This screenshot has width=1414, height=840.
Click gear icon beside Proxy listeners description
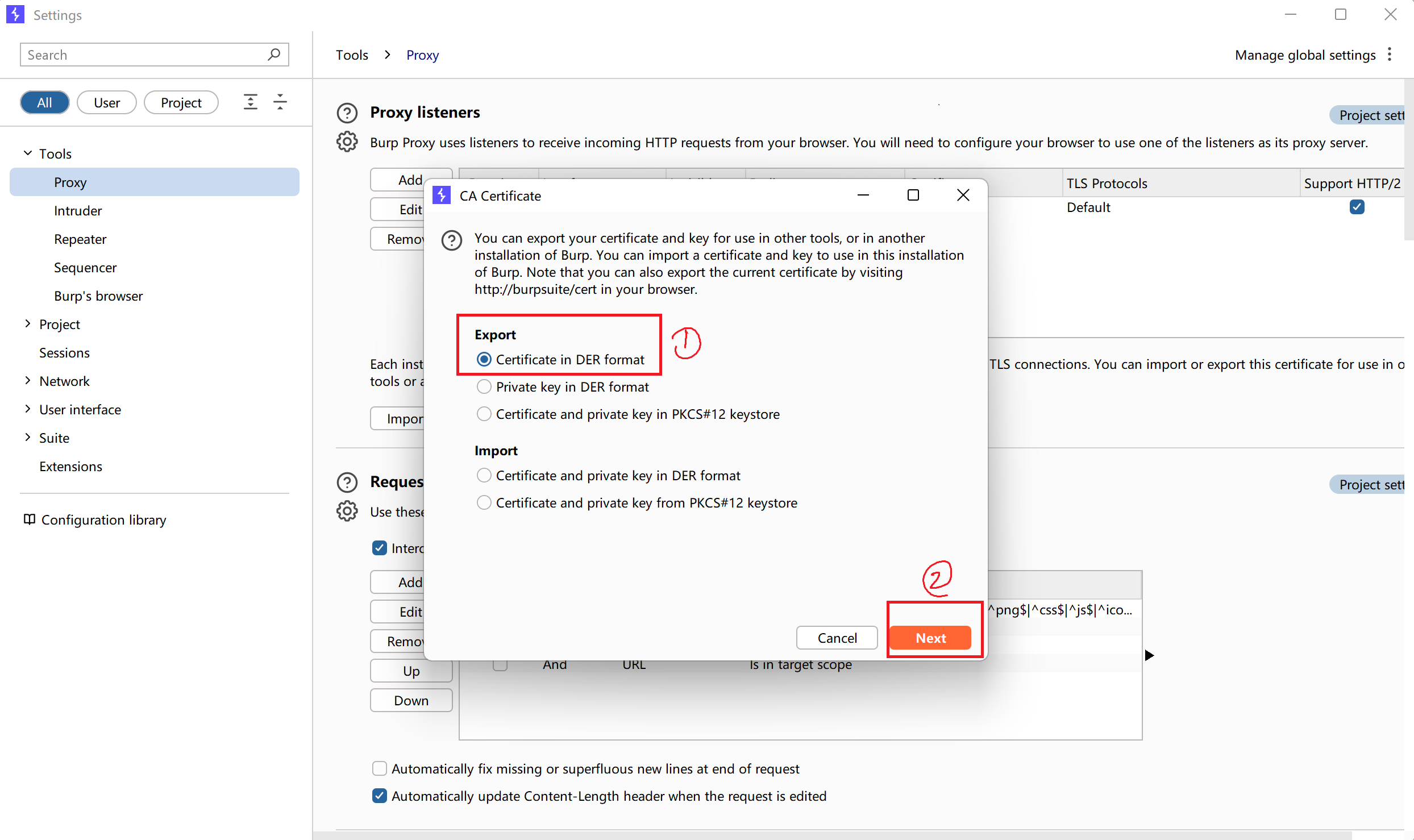point(347,142)
